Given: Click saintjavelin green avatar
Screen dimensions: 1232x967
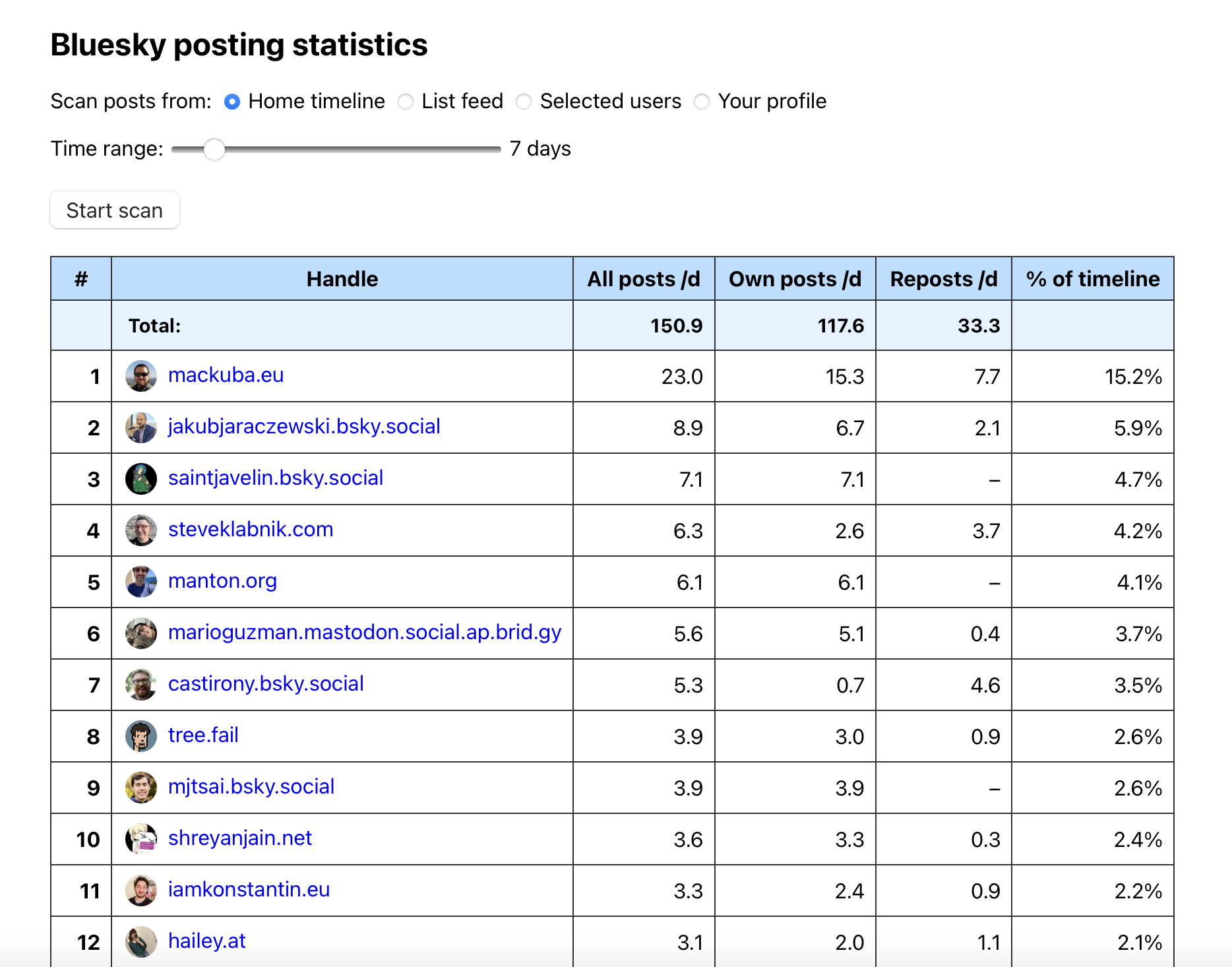Looking at the screenshot, I should (140, 479).
